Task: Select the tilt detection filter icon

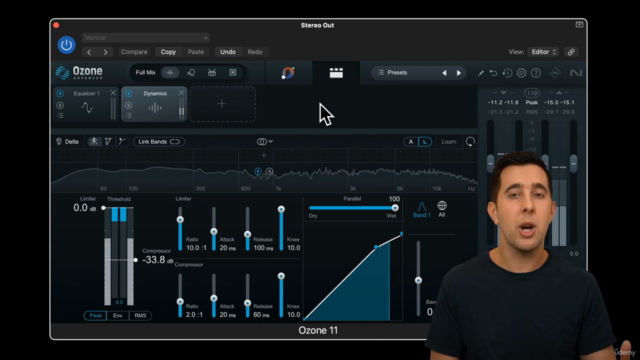Action: (122, 142)
